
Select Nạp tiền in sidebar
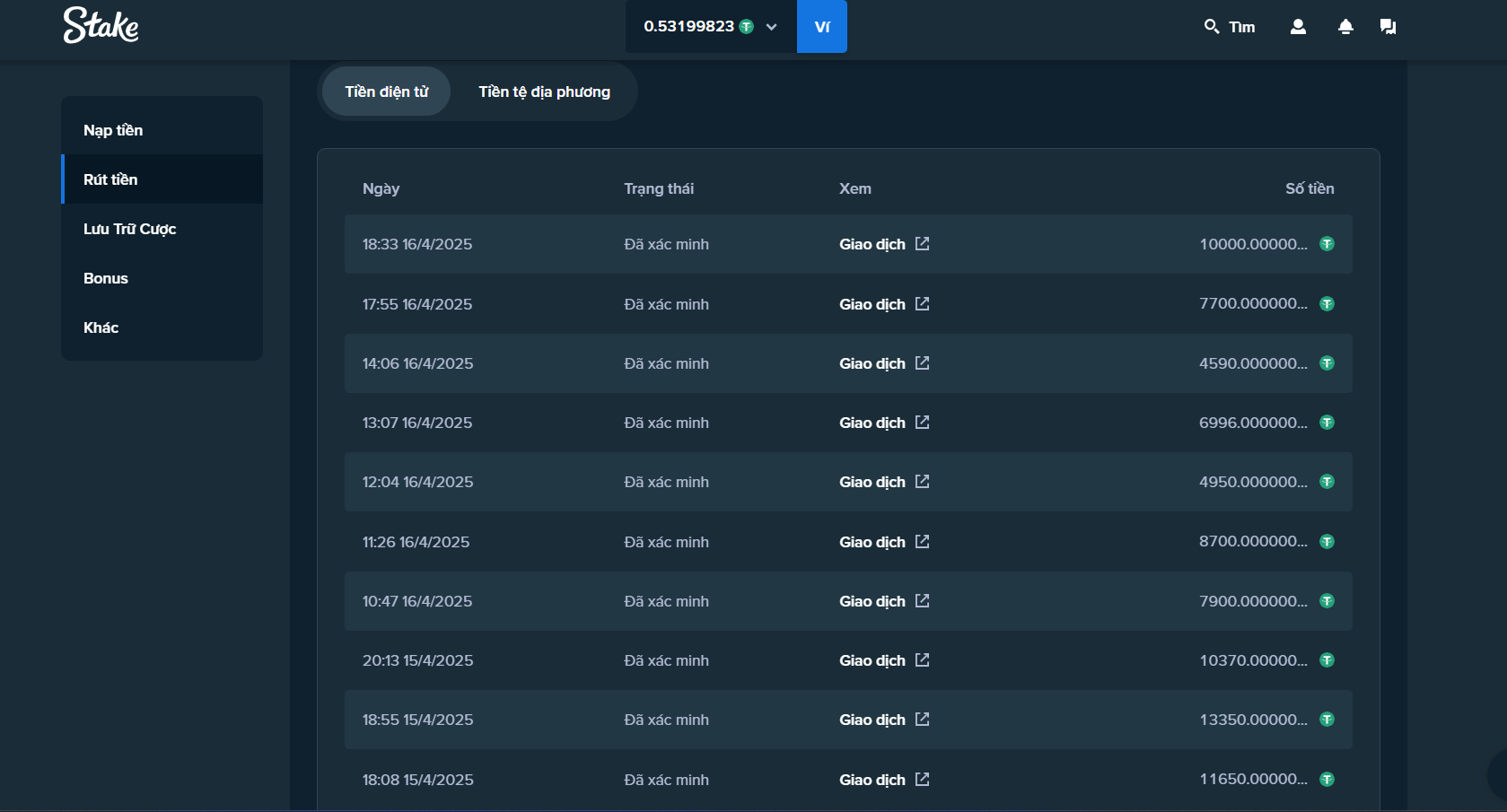pos(113,130)
